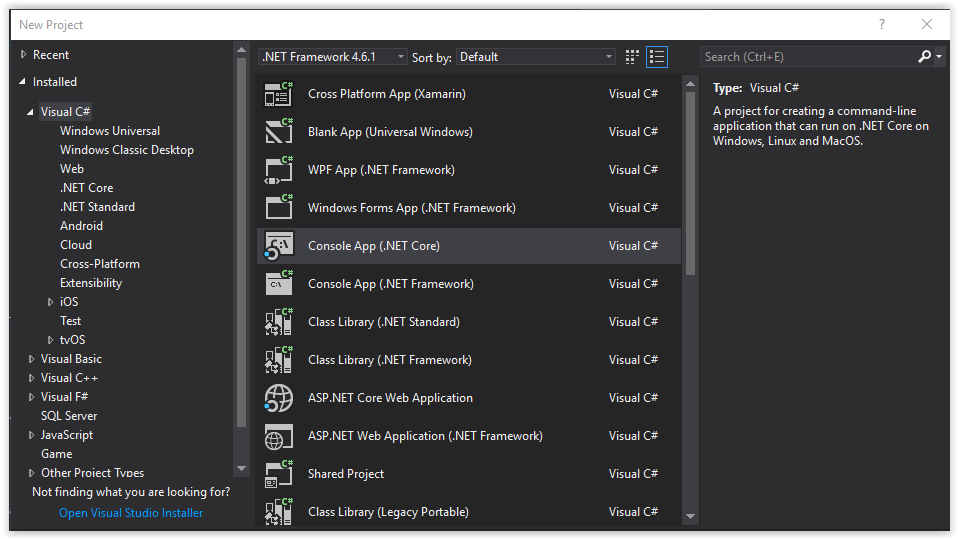This screenshot has width=958, height=539.
Task: Open the Sort by Default dropdown
Action: [x=536, y=57]
